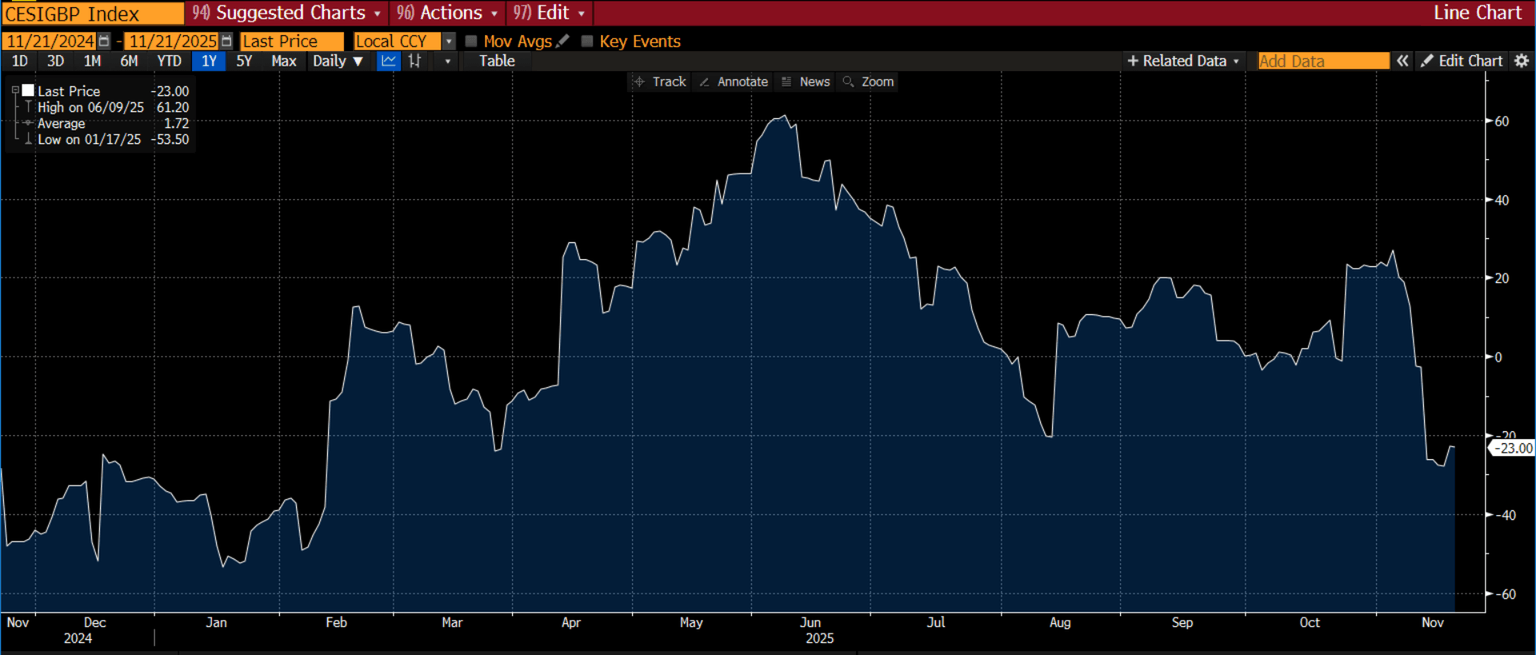1536x655 pixels.
Task: Collapse the Last Price legend tree
Action: (x=15, y=91)
